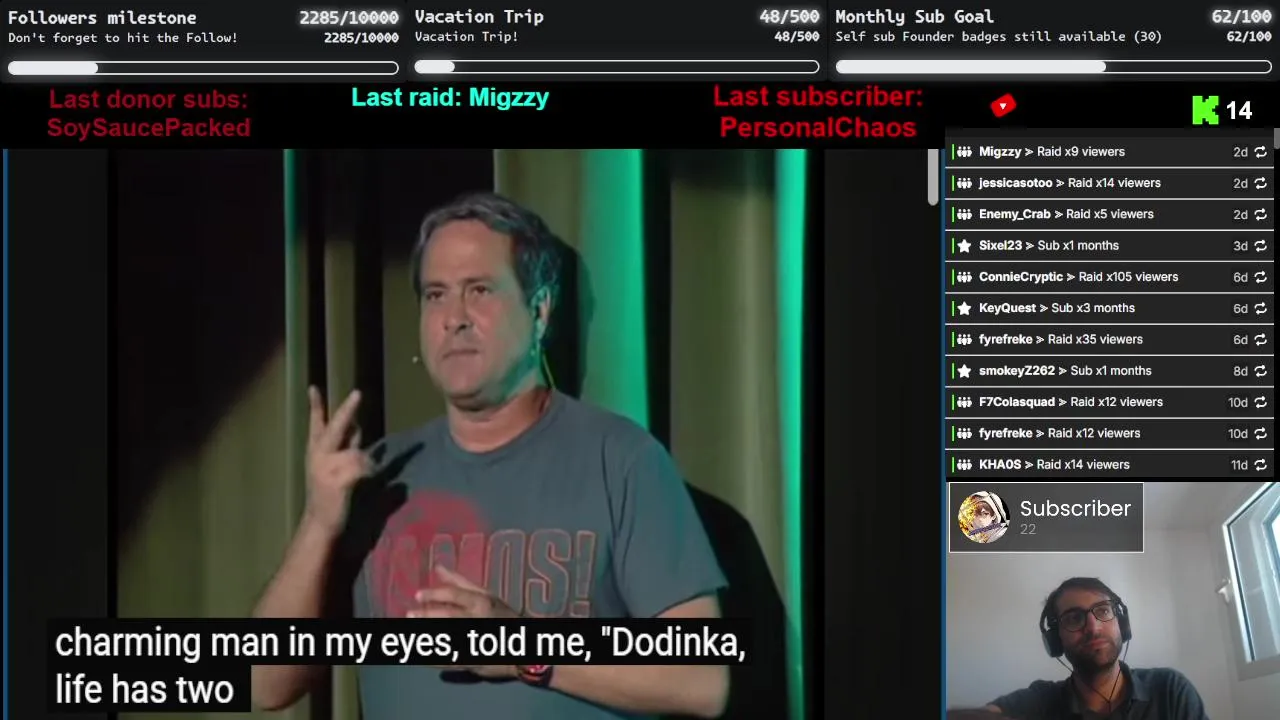Click the activity feed scrollbar
Image resolution: width=1280 pixels, height=720 pixels.
coord(1275,138)
